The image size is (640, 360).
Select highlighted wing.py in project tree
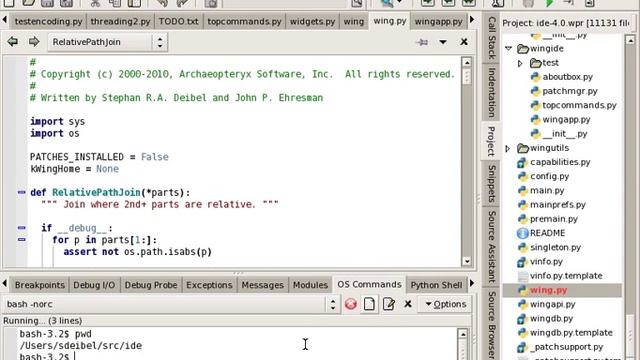pos(548,290)
